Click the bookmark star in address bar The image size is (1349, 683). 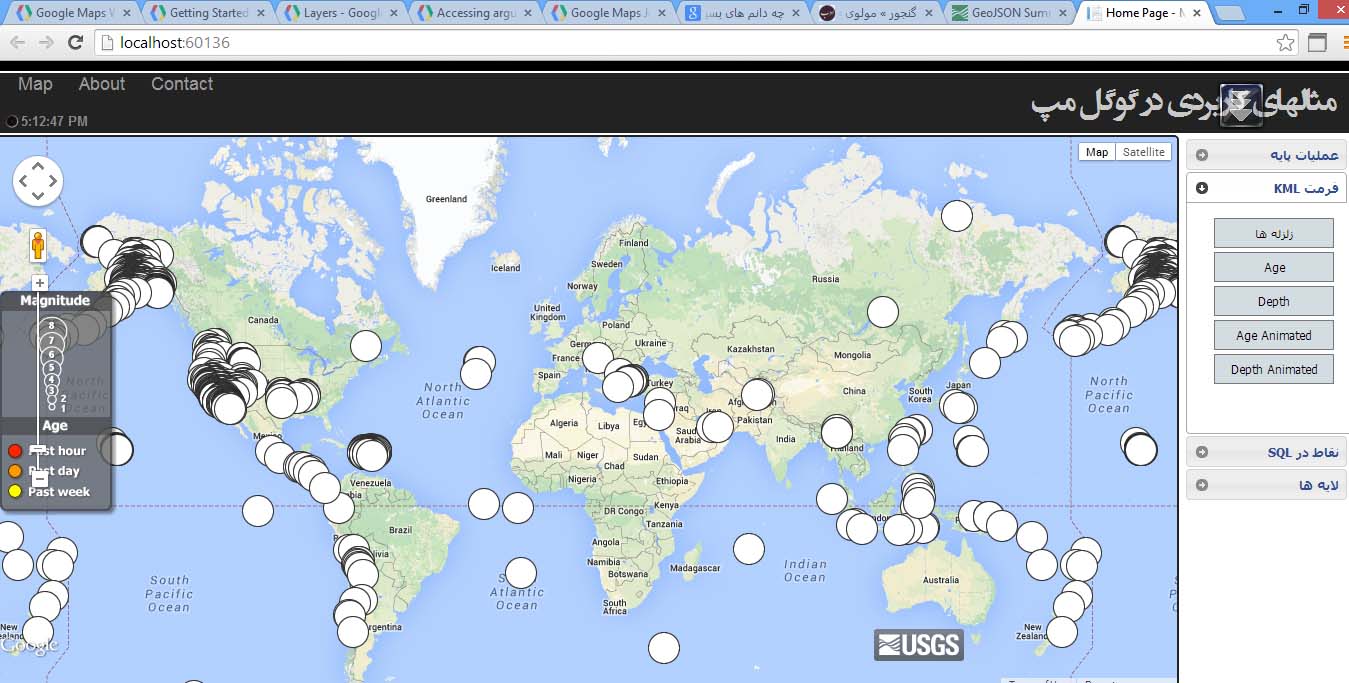[x=1285, y=43]
